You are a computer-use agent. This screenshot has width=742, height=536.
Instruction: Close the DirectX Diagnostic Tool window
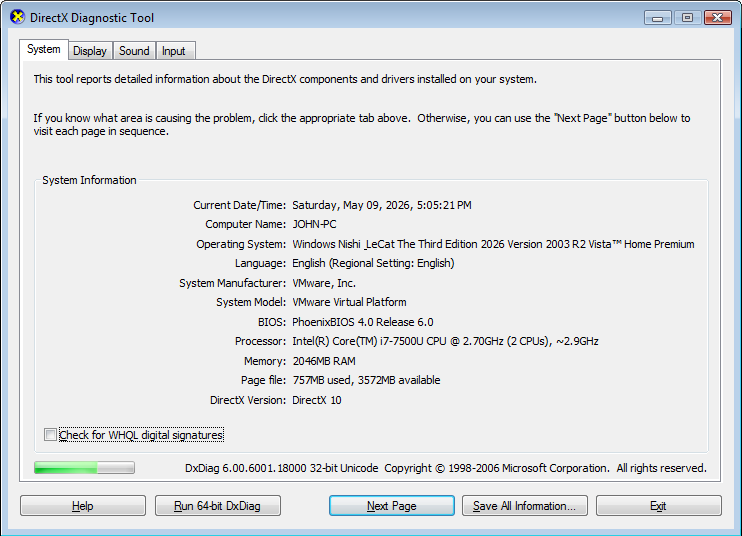tap(717, 18)
